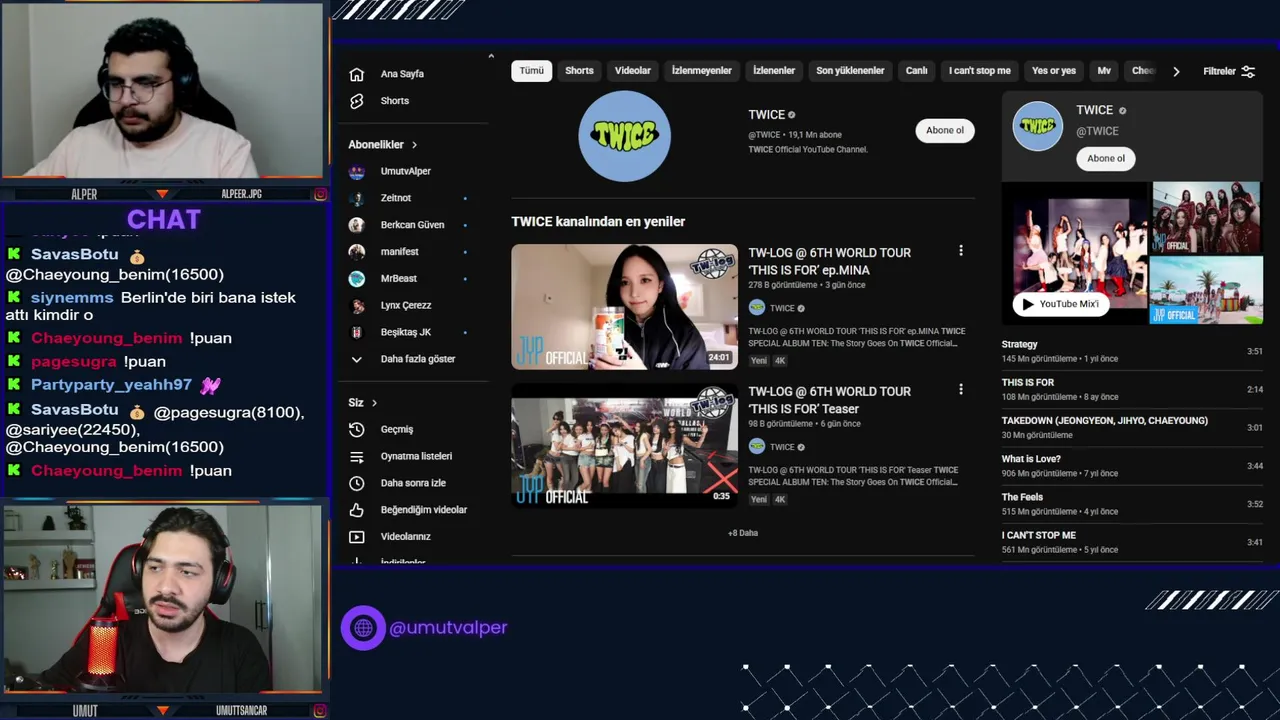Select the Mv filter chip

pyautogui.click(x=1104, y=71)
